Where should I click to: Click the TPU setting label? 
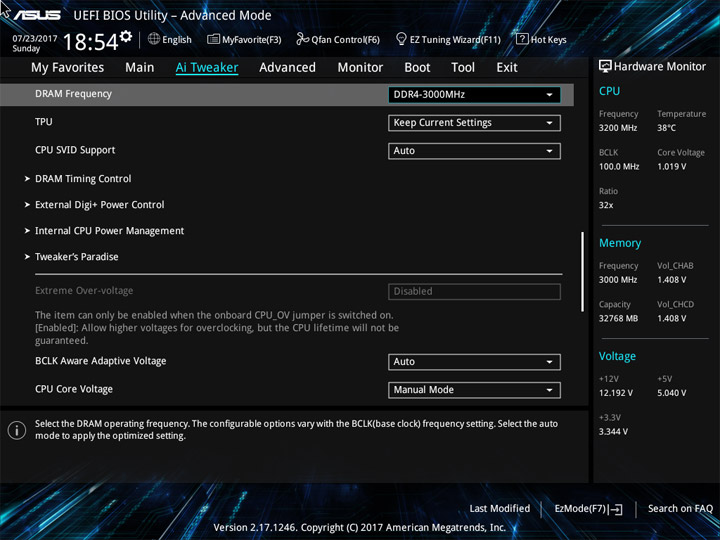(x=44, y=122)
